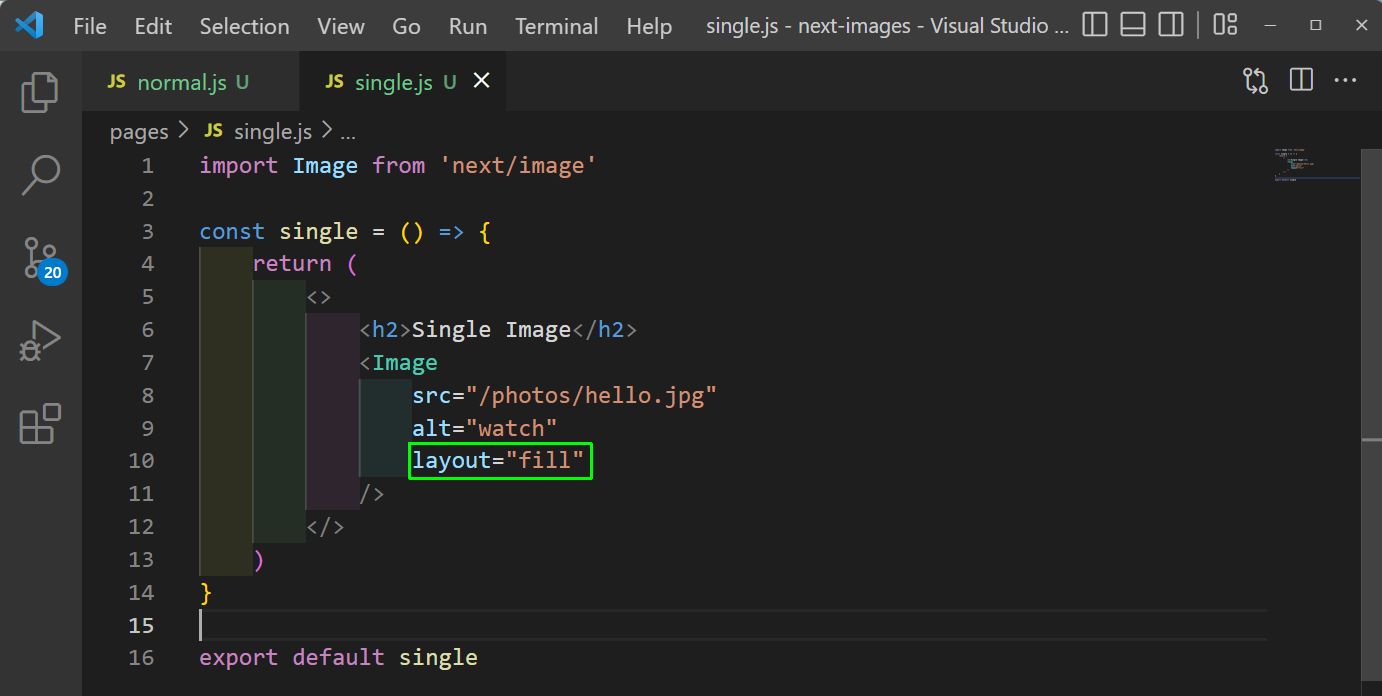Image resolution: width=1382 pixels, height=696 pixels.
Task: Open the Terminal menu
Action: click(557, 26)
